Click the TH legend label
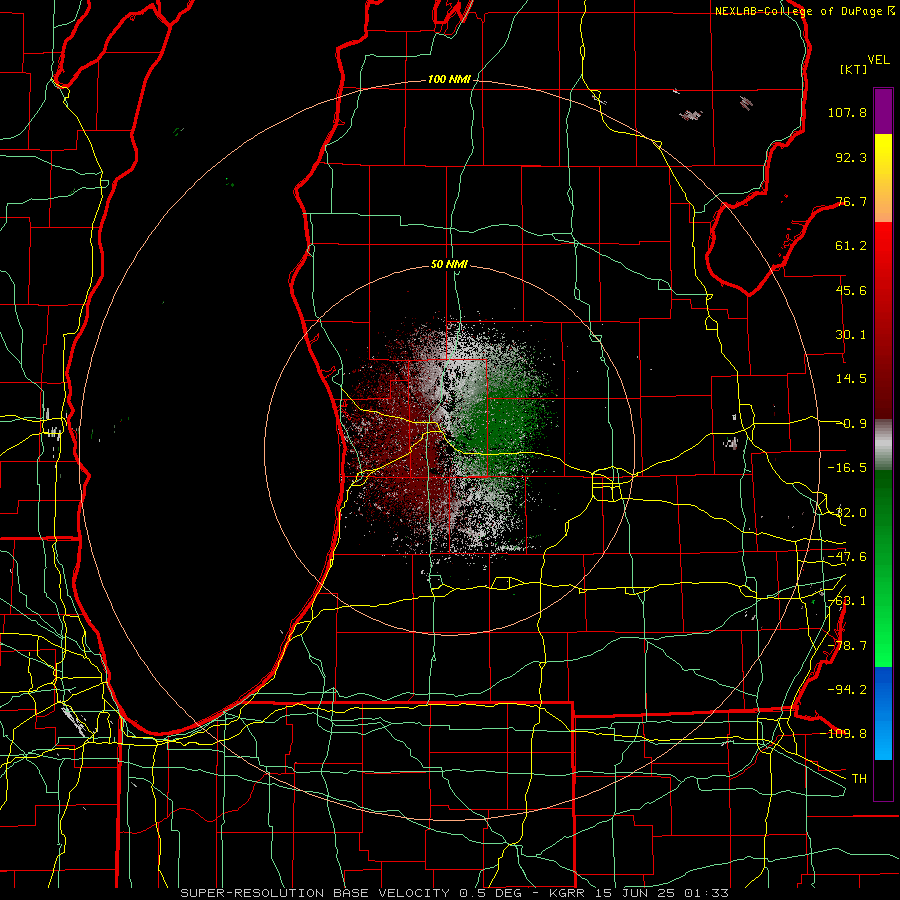Screen dimensions: 900x900 [x=859, y=779]
